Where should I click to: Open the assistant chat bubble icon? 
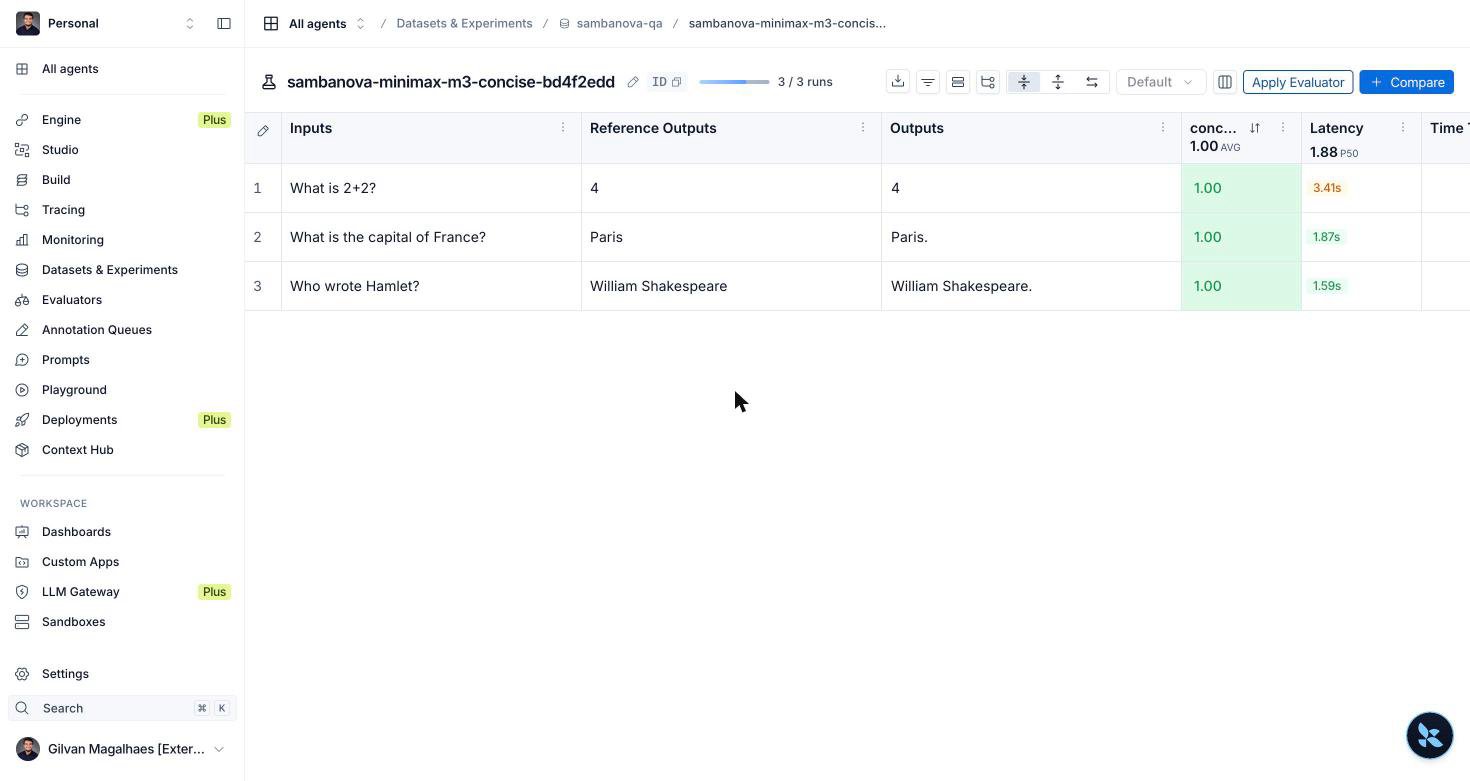pyautogui.click(x=1430, y=735)
